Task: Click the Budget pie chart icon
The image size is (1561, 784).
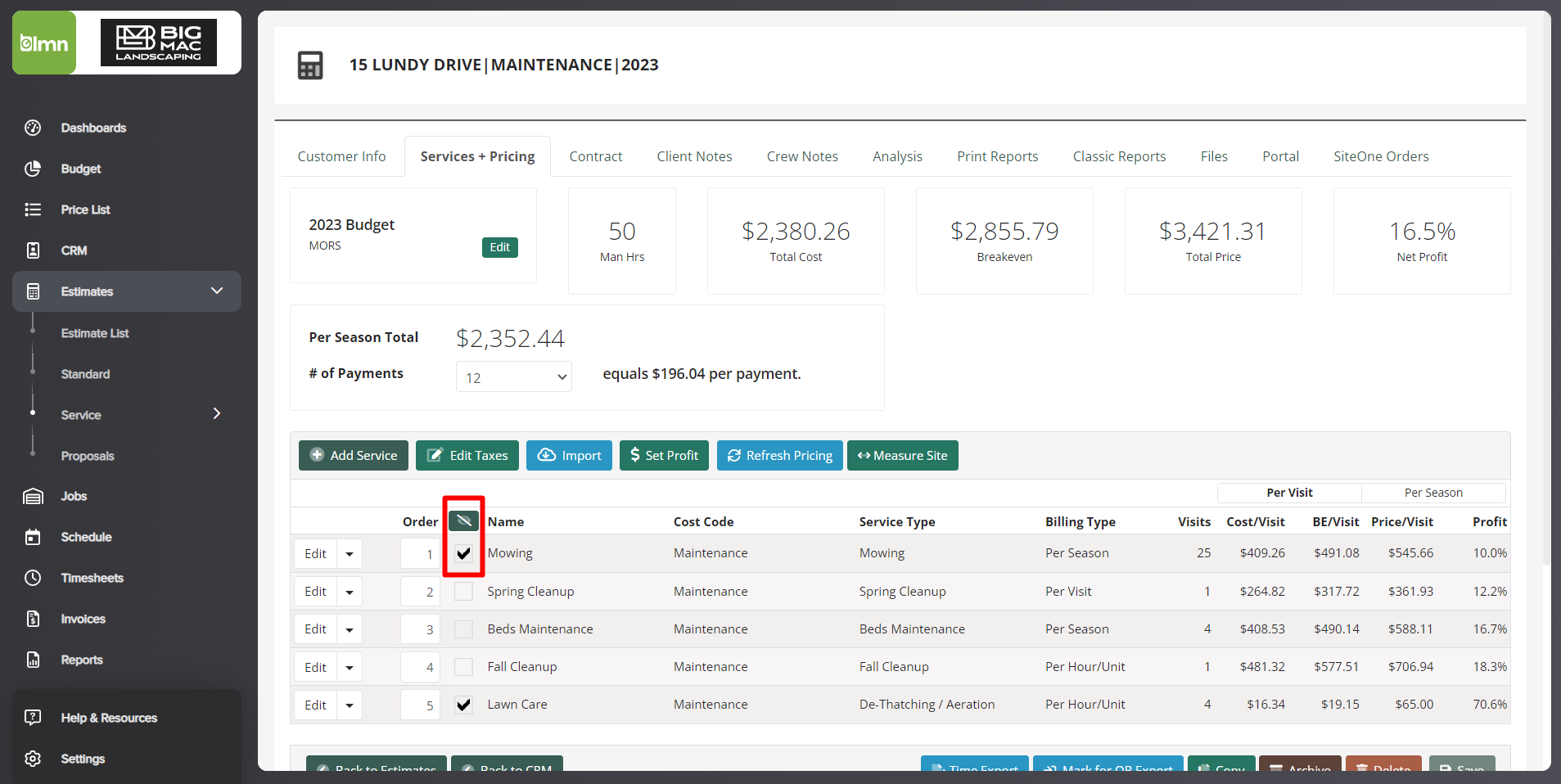Action: click(x=33, y=169)
